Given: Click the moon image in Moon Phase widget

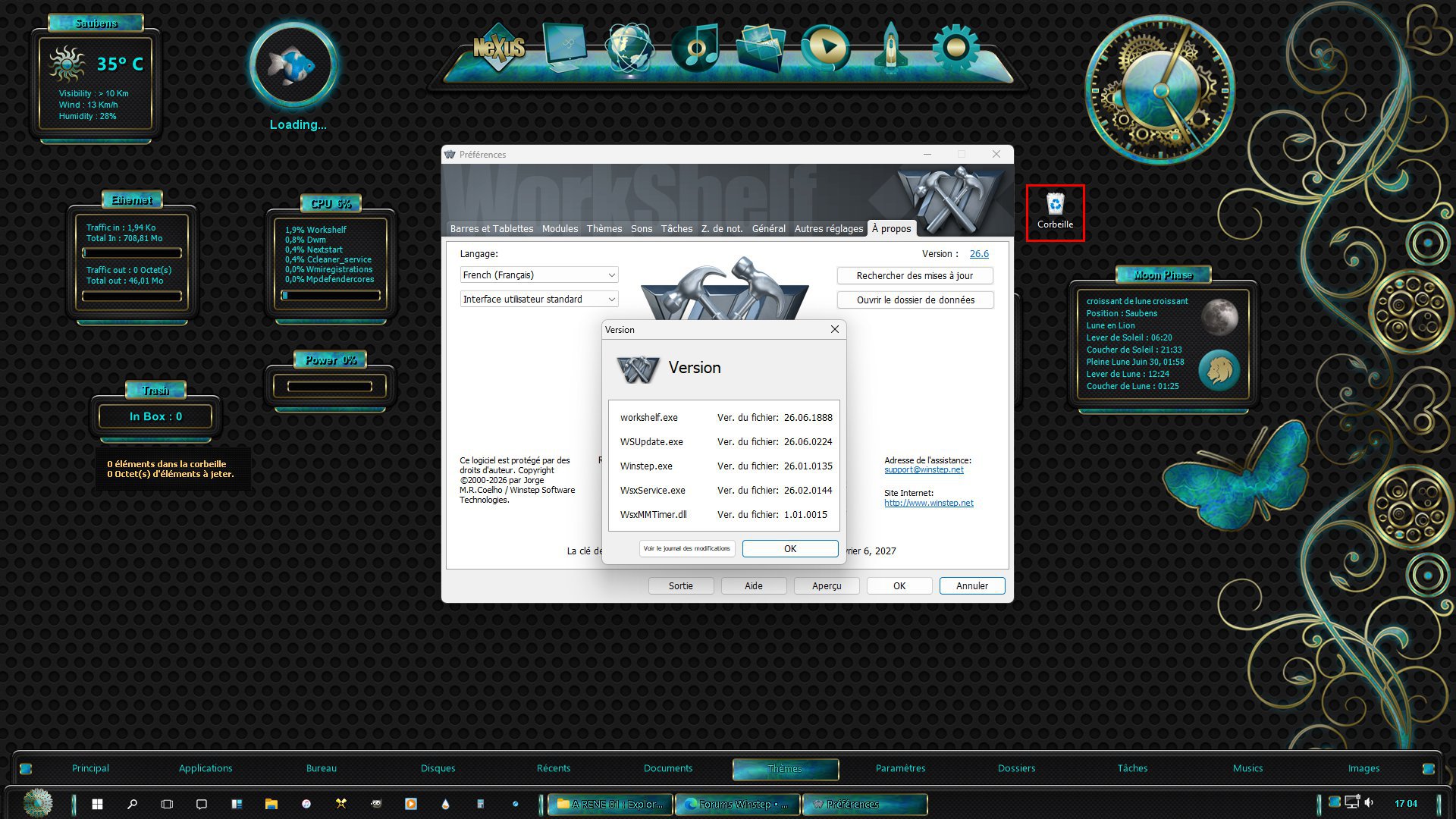Looking at the screenshot, I should (1219, 317).
